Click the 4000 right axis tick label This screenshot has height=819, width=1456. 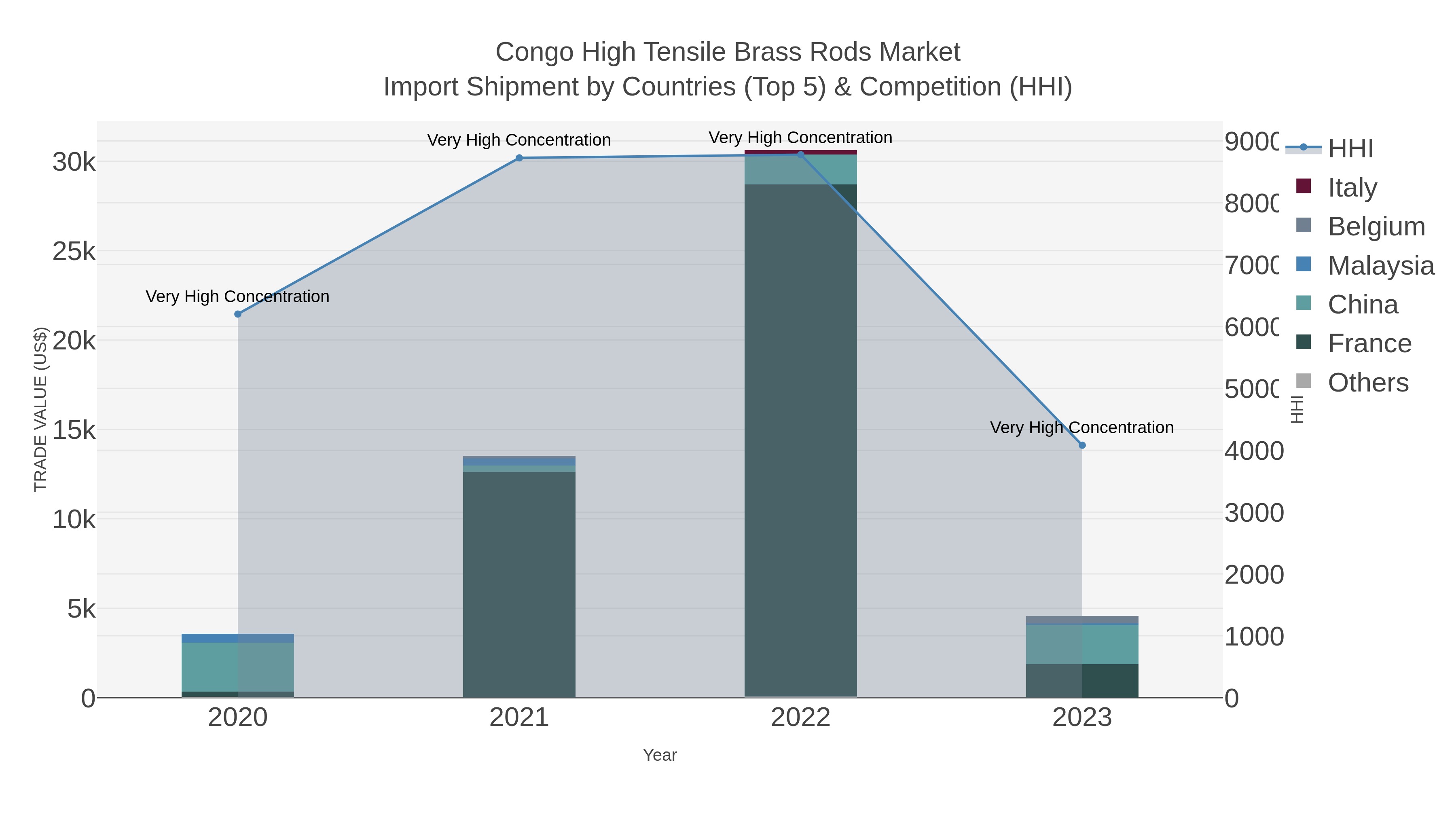tap(1254, 452)
